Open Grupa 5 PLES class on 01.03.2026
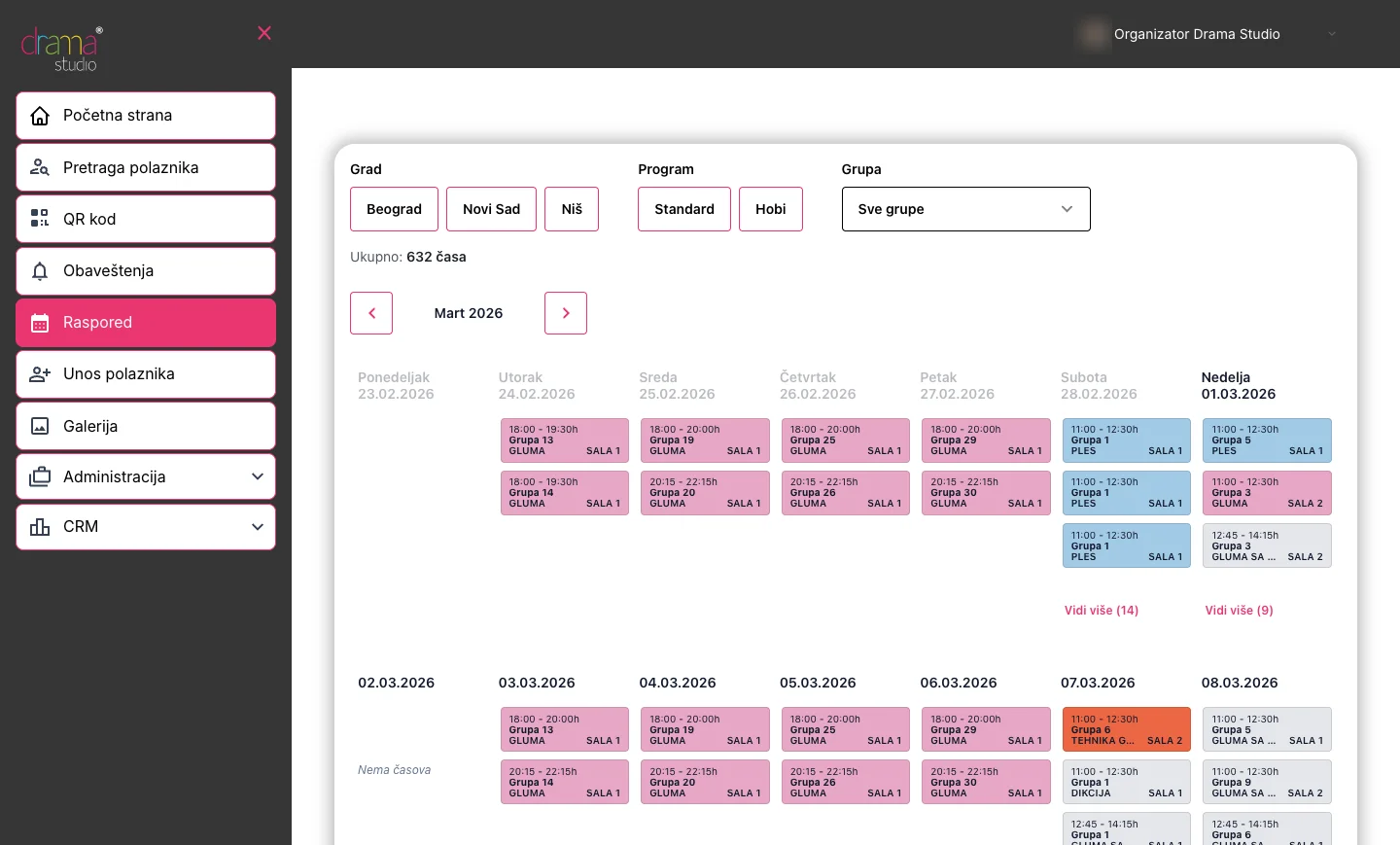This screenshot has width=1400, height=845. coord(1268,440)
